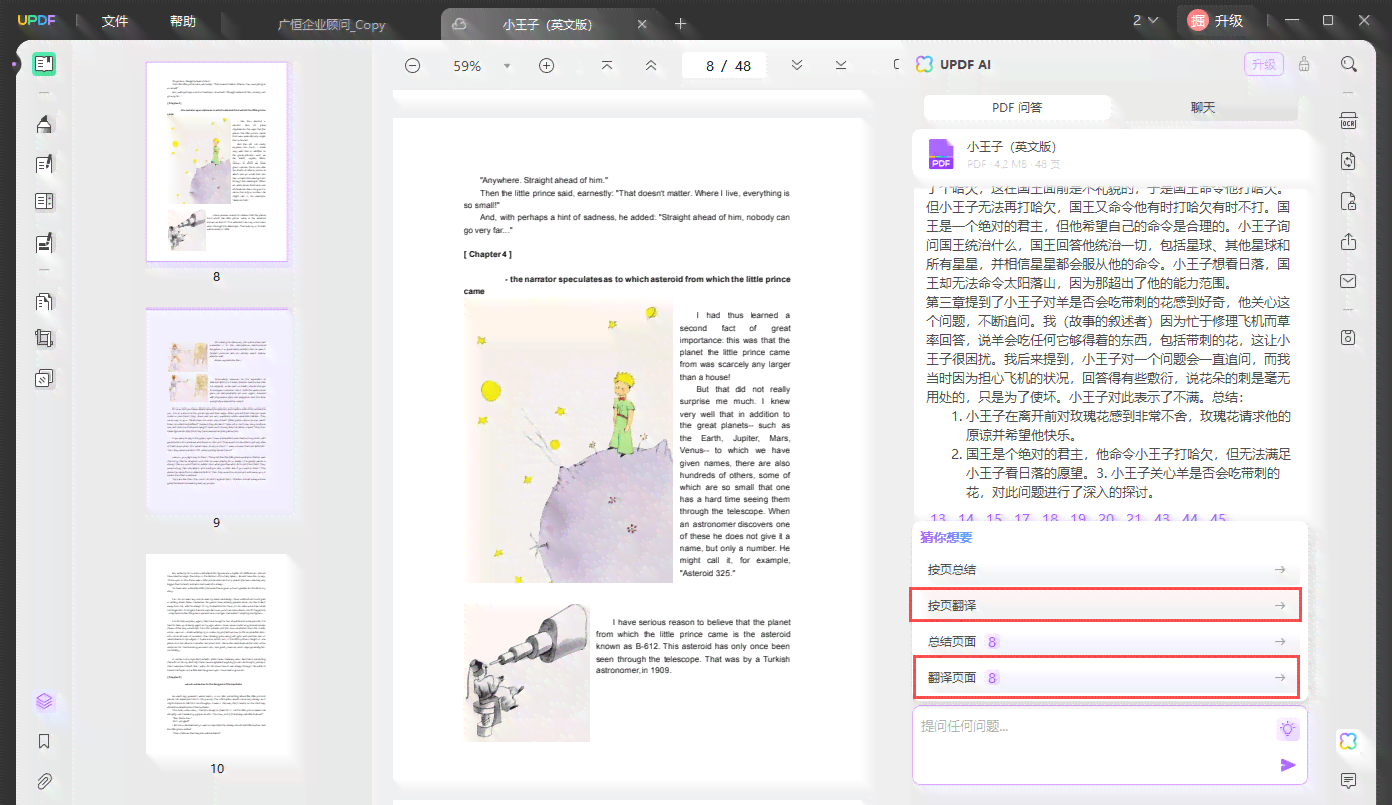Open the search magnifier icon
The image size is (1392, 805).
click(1348, 64)
